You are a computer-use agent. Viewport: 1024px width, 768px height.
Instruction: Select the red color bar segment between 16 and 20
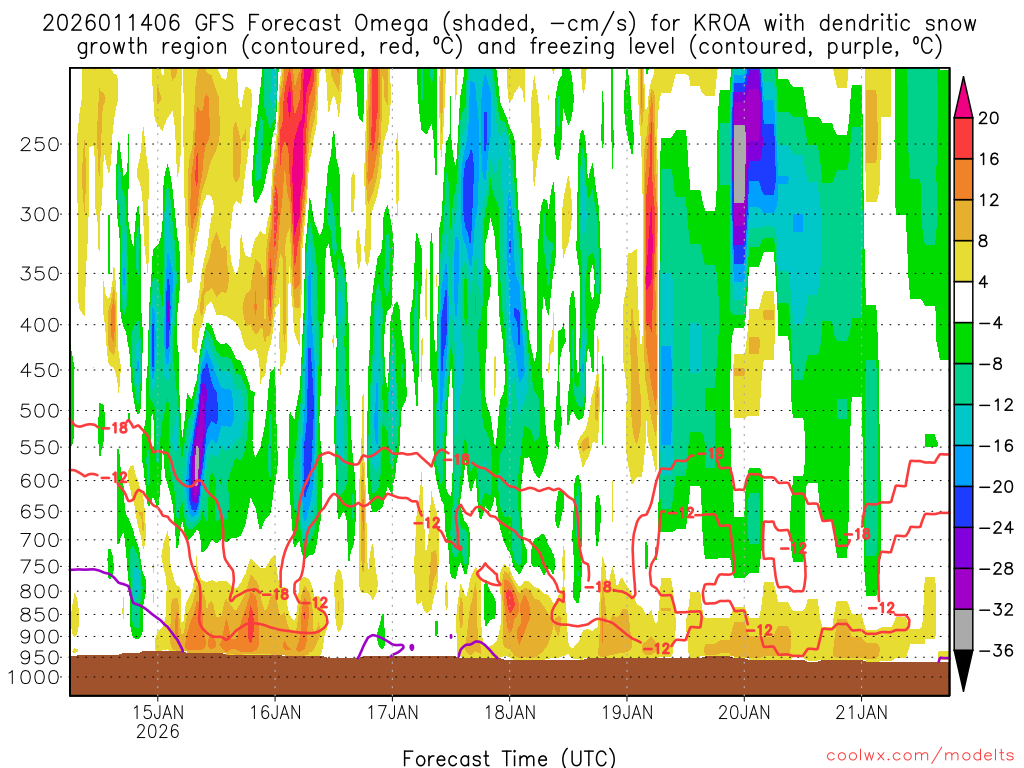(963, 138)
